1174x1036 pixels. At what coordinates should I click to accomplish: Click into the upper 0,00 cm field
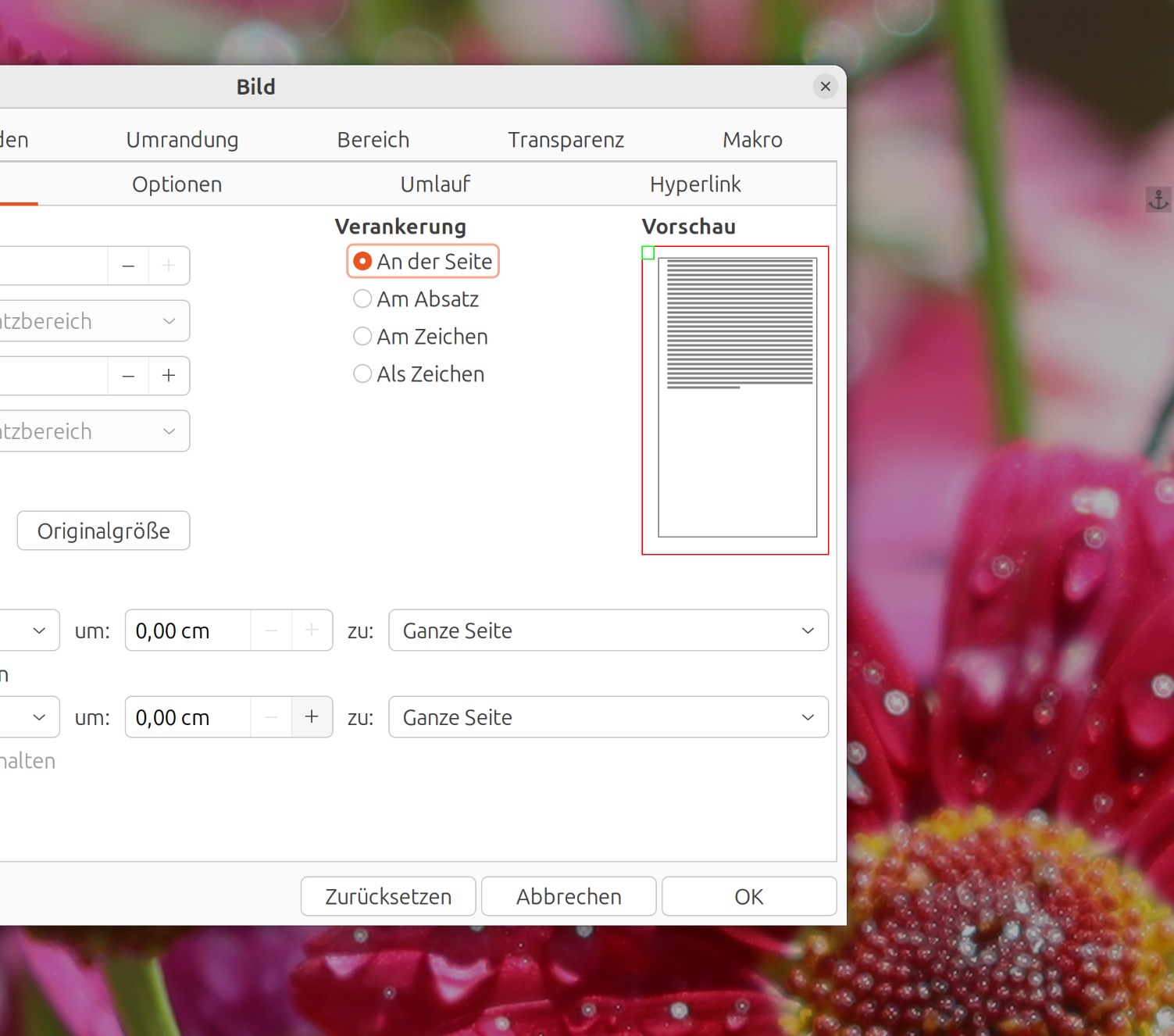[187, 631]
